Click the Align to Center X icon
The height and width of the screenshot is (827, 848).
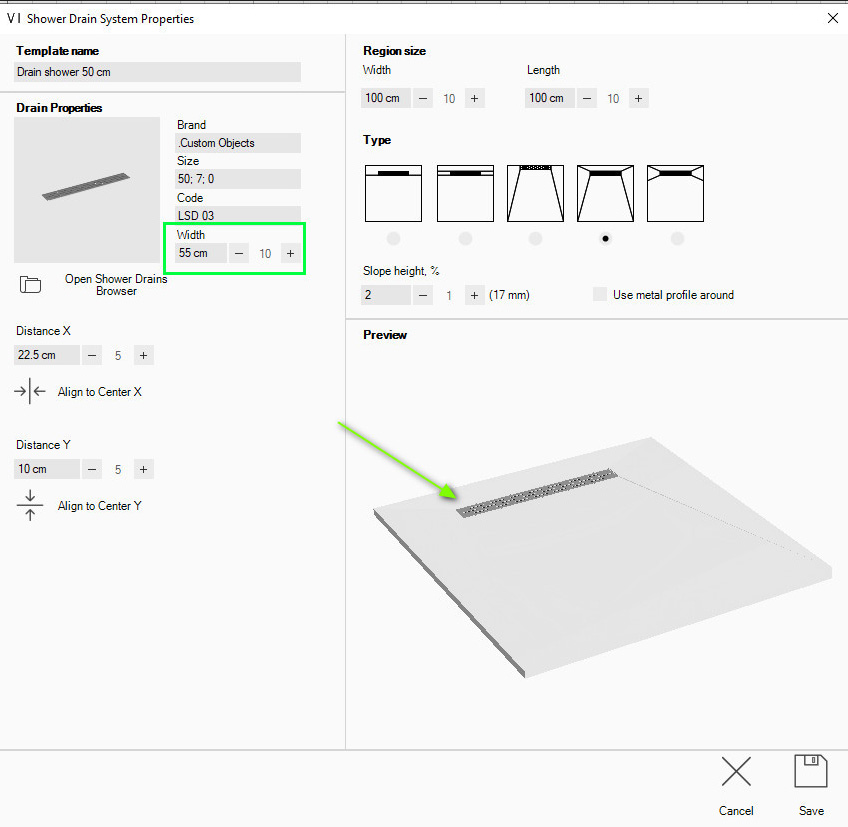[30, 391]
